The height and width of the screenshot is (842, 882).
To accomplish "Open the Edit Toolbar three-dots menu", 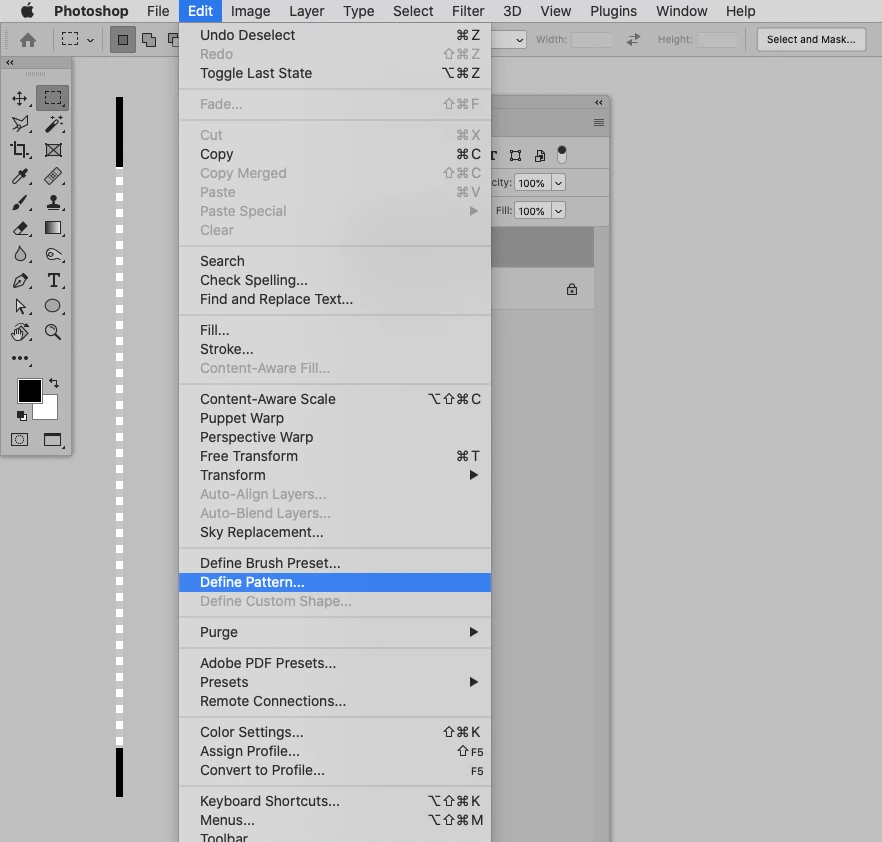I will tap(20, 358).
